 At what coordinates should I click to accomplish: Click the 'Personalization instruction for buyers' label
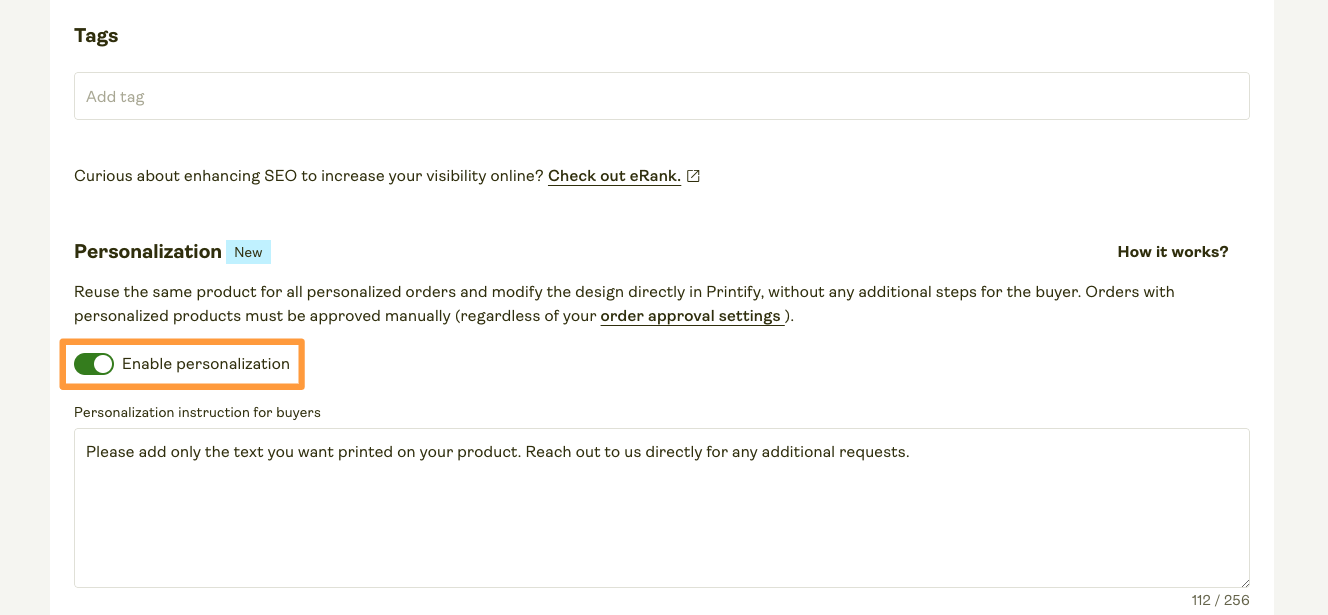point(196,412)
